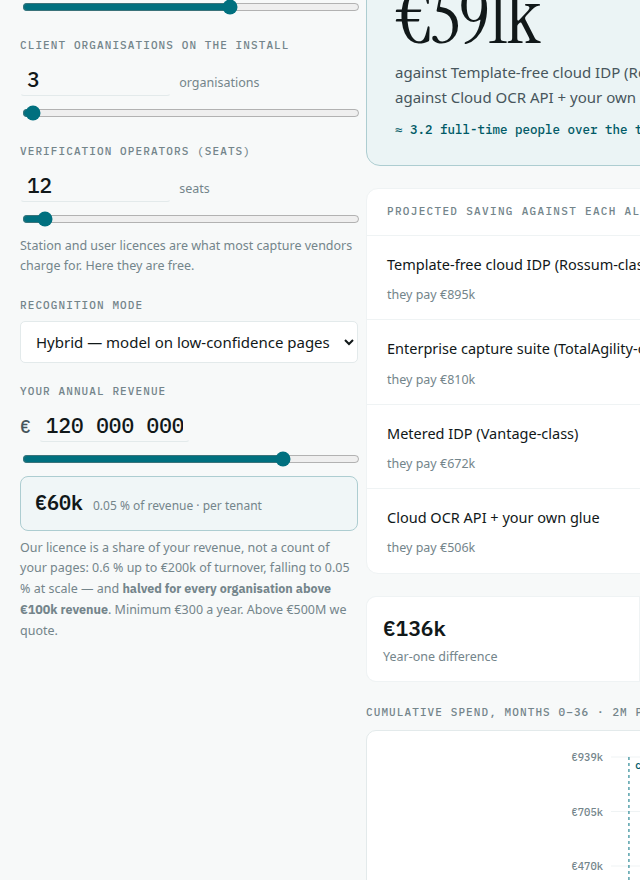Viewport: 640px width, 880px height.
Task: Click the annual revenue input field
Action: [x=115, y=426]
